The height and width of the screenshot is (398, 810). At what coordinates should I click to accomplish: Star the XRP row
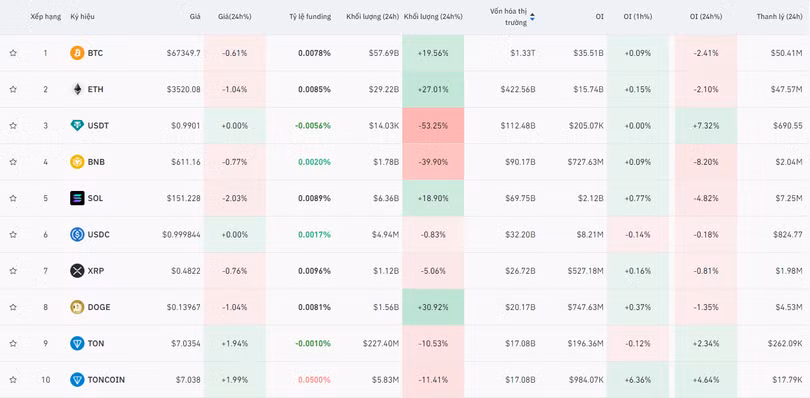point(13,271)
